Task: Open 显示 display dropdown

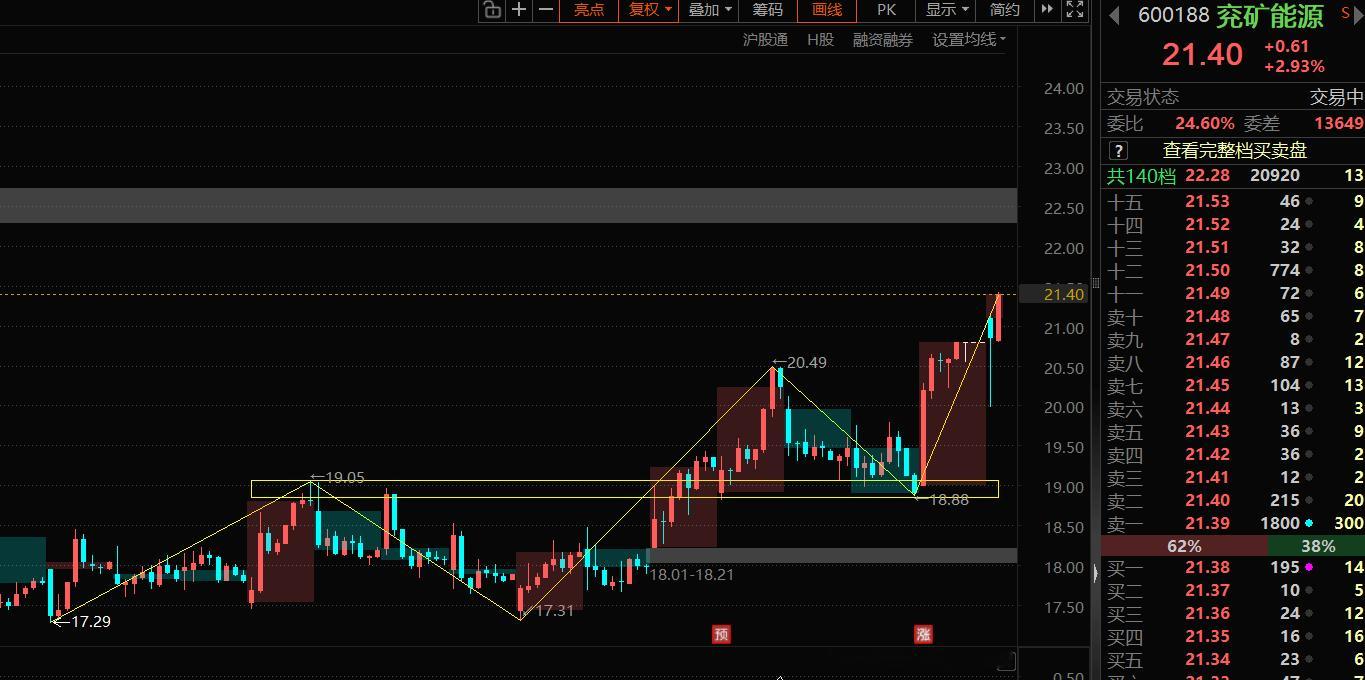Action: pos(947,10)
